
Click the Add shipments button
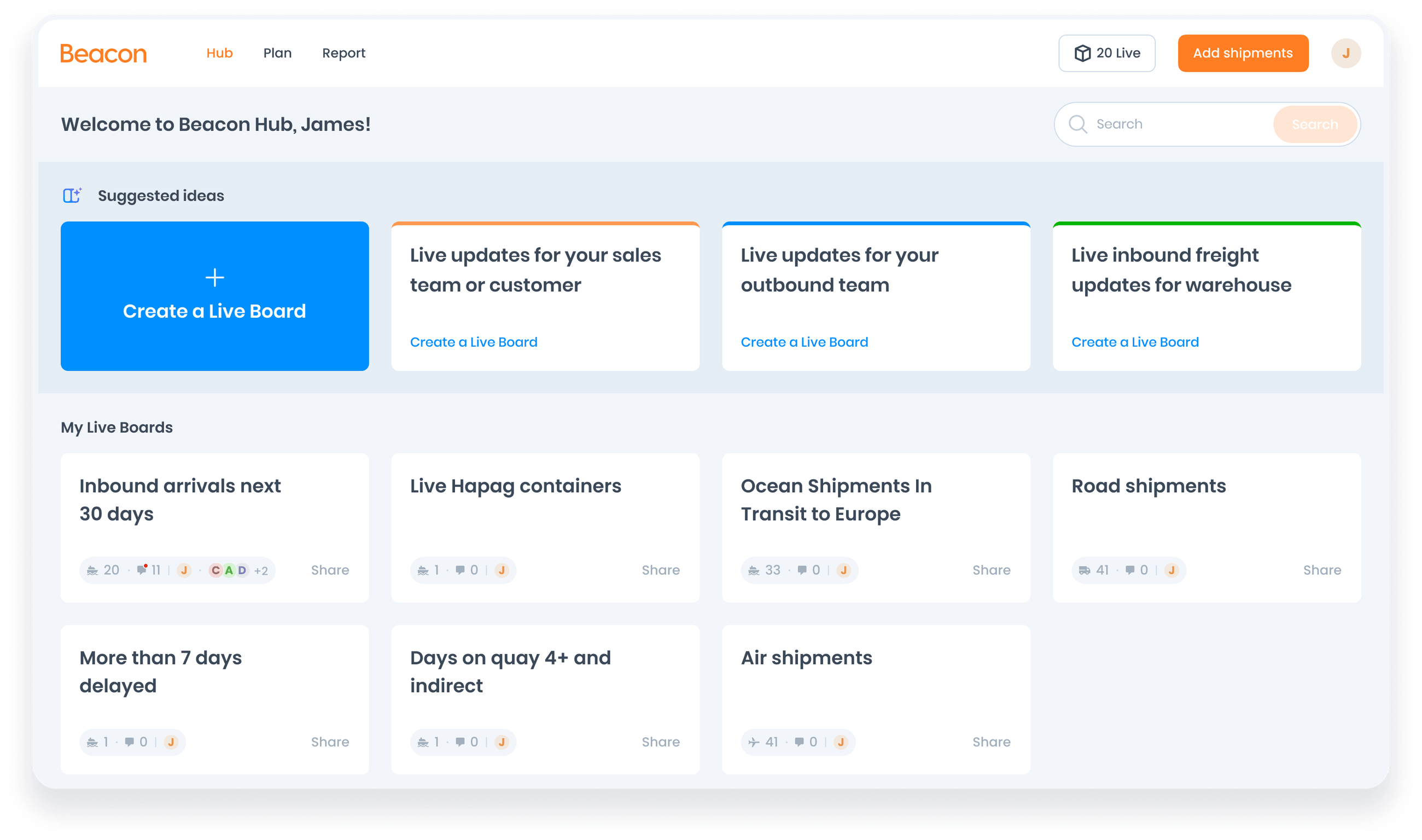[x=1243, y=52]
